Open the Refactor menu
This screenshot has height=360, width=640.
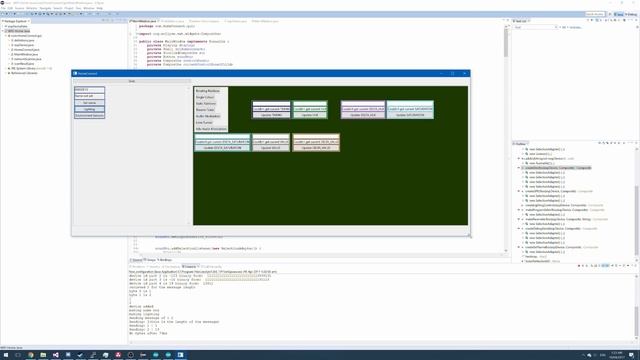point(31,8)
